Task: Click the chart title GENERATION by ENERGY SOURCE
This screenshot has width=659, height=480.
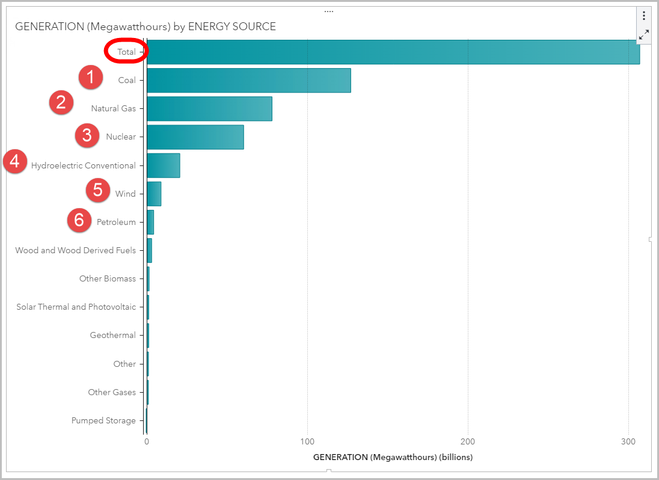Action: (x=145, y=26)
